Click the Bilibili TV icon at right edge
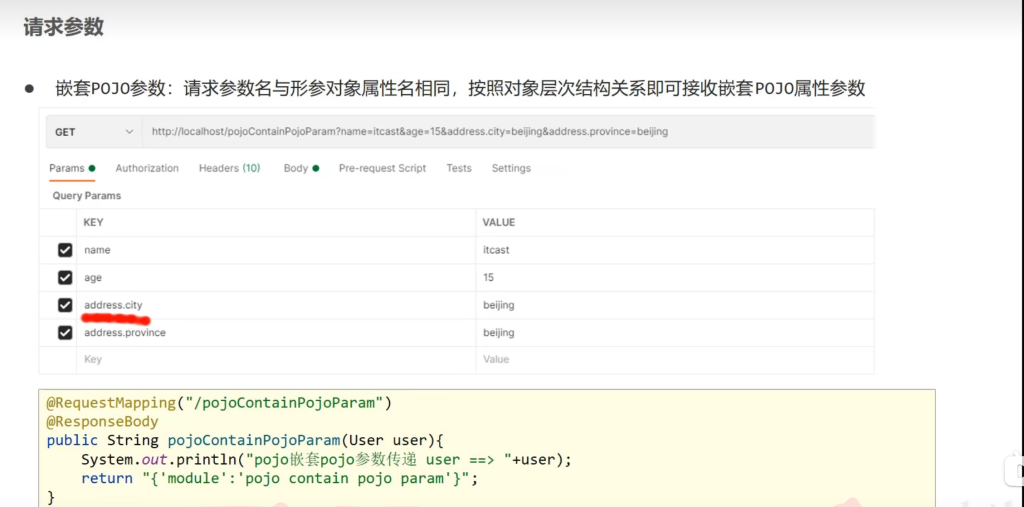Image resolution: width=1024 pixels, height=507 pixels. (x=1014, y=470)
